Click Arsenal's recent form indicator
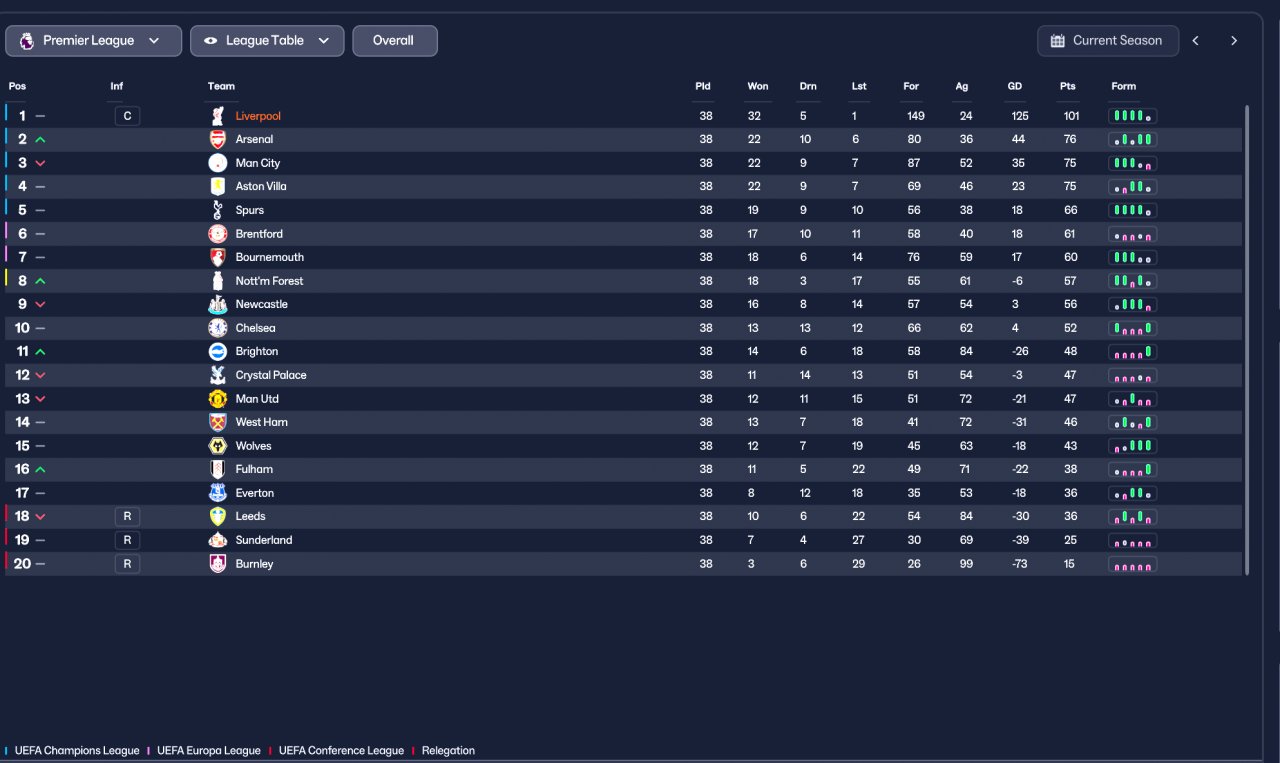This screenshot has height=763, width=1280. (1133, 139)
